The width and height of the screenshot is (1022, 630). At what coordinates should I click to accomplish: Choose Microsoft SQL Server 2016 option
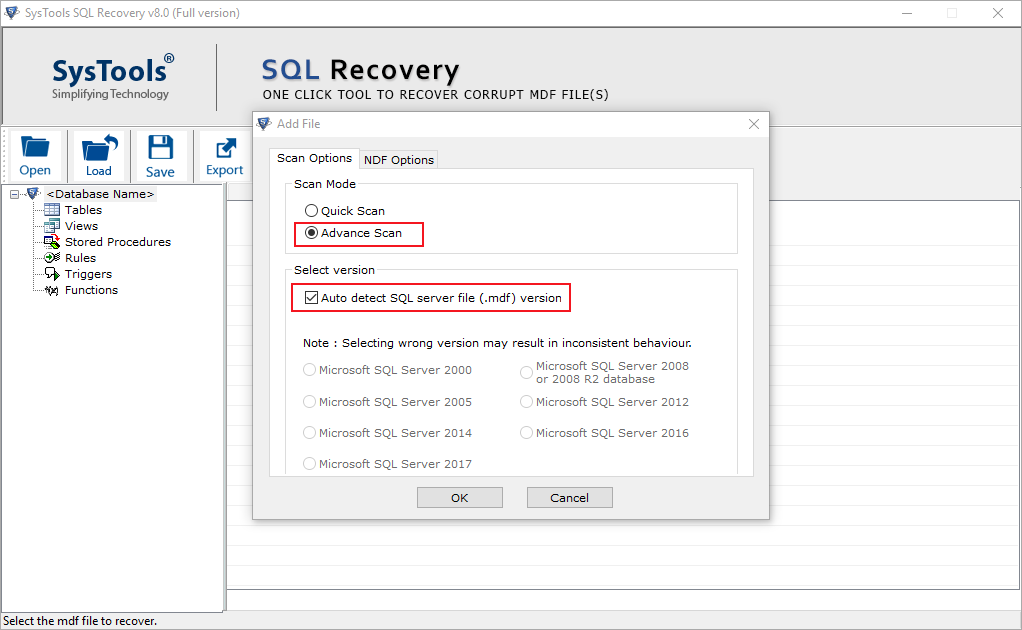click(x=526, y=433)
